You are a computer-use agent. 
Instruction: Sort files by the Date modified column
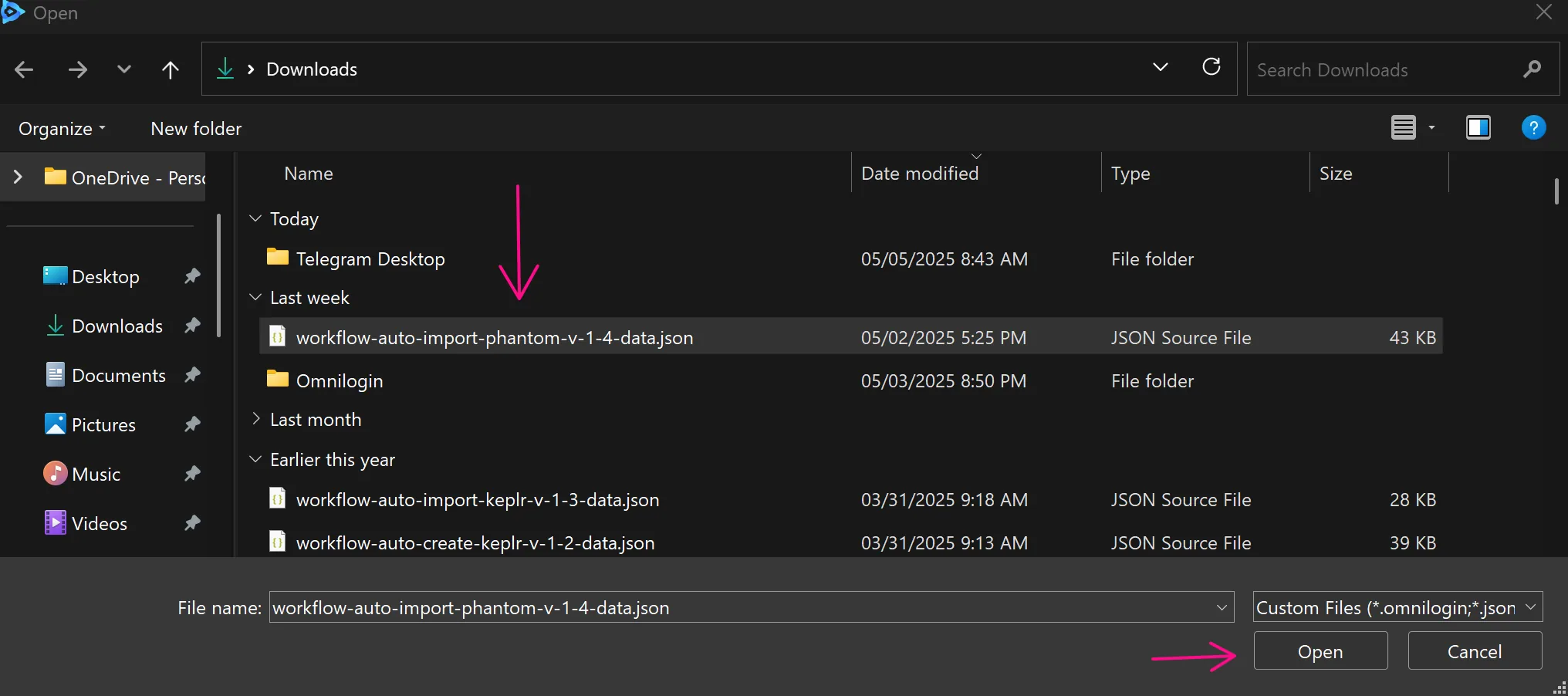(x=920, y=173)
